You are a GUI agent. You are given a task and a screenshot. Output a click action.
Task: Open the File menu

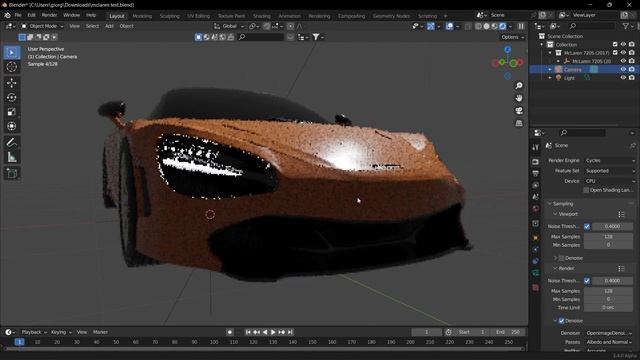point(18,15)
